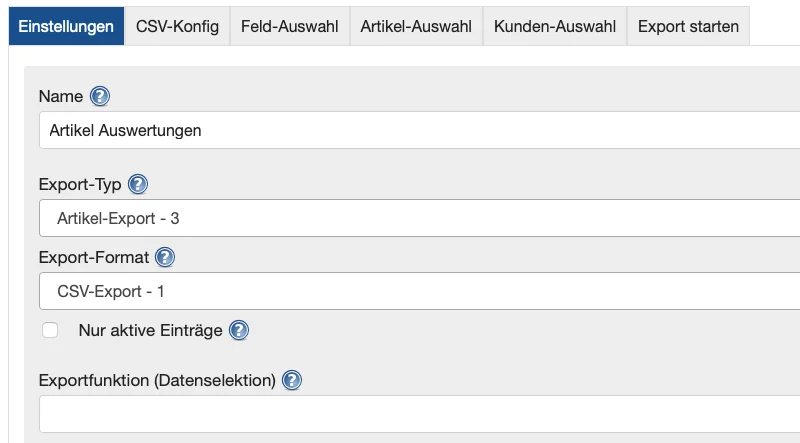Switch to the CSV-Konfig tab
This screenshot has width=800, height=443.
pos(177,27)
